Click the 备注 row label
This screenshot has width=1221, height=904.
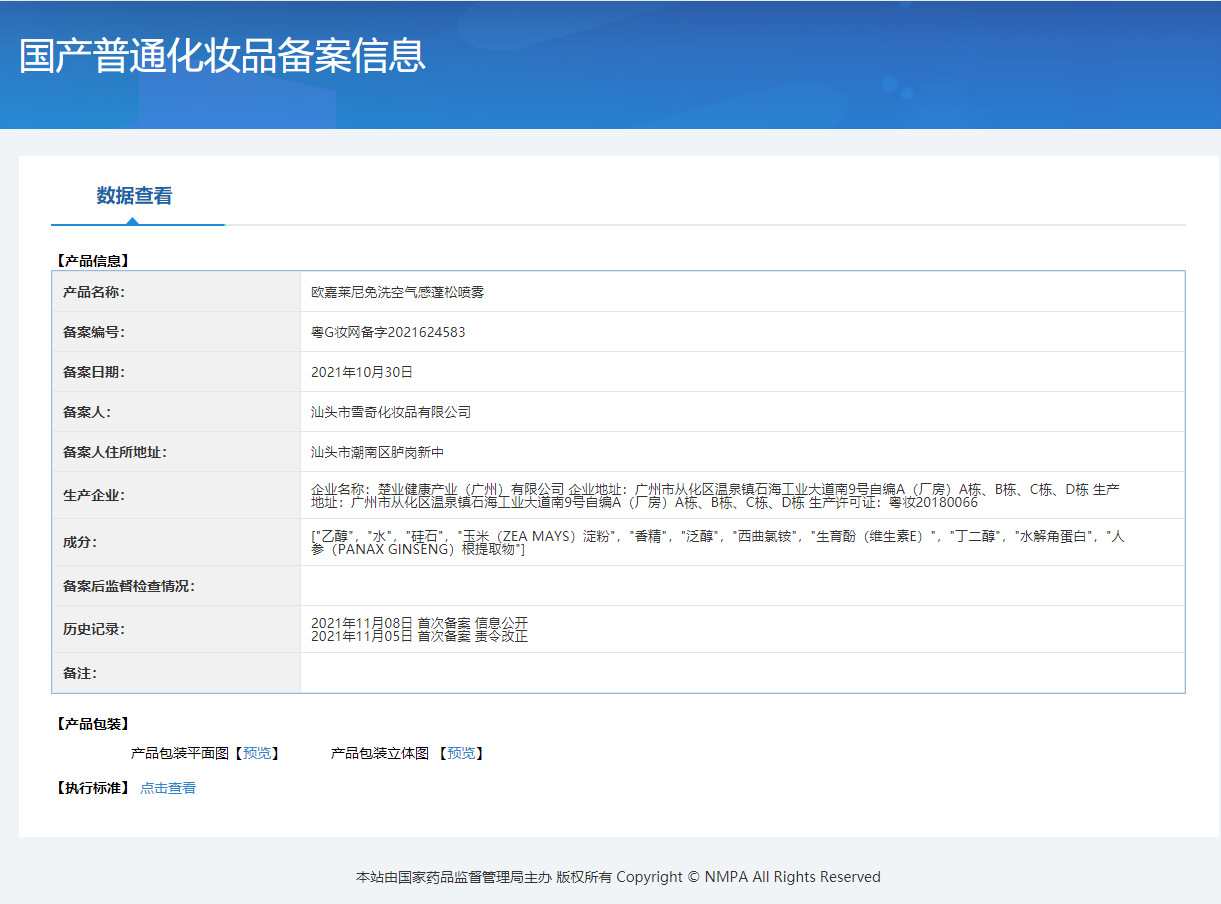[x=80, y=673]
